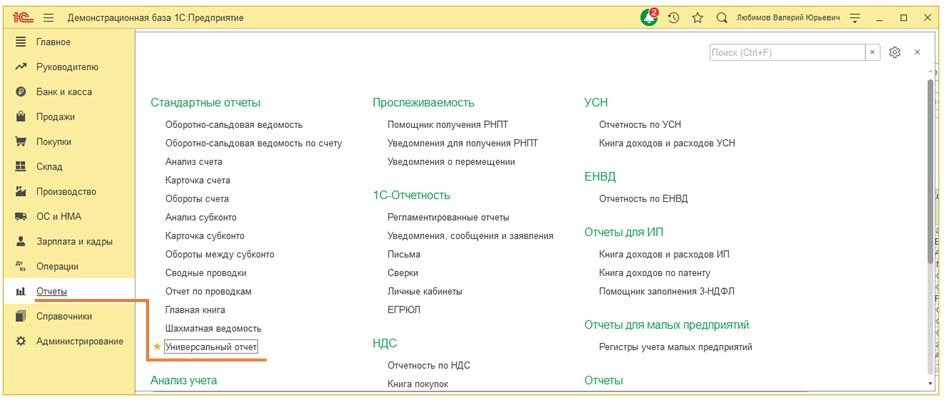The image size is (948, 404).
Task: Open Письма item
Action: click(404, 255)
